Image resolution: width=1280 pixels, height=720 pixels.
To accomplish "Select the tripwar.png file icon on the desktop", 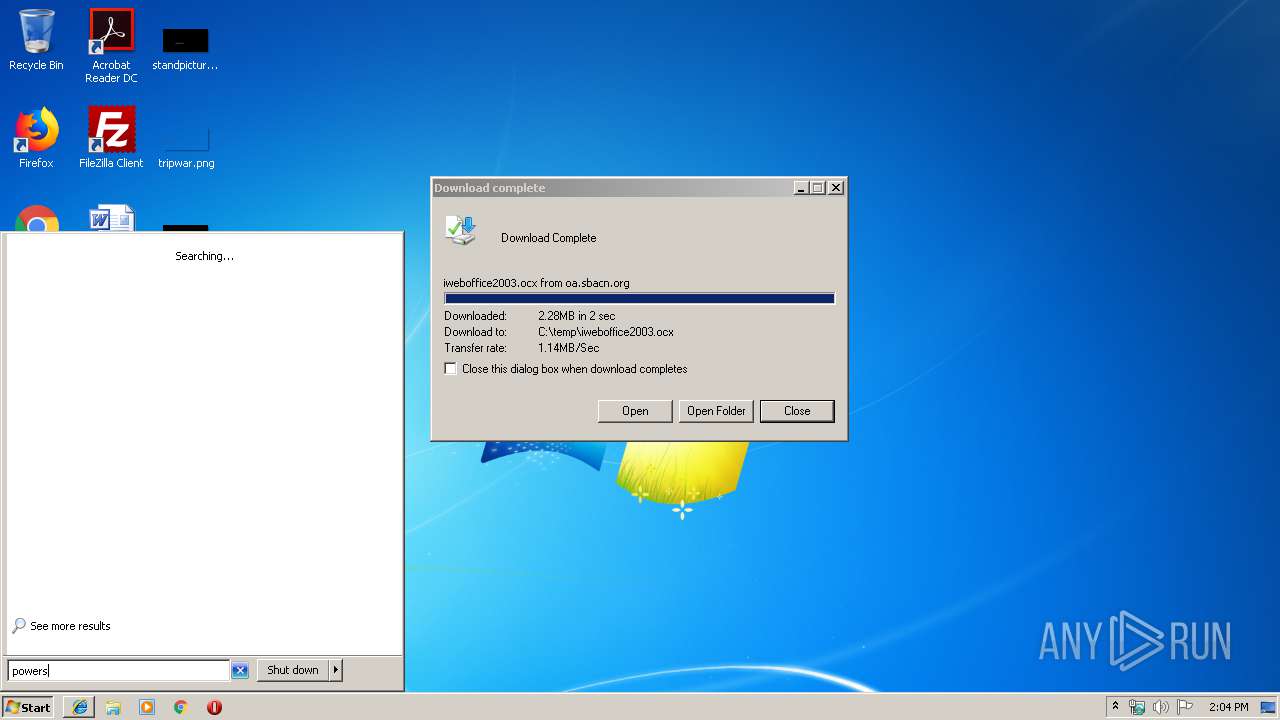I will tap(186, 146).
